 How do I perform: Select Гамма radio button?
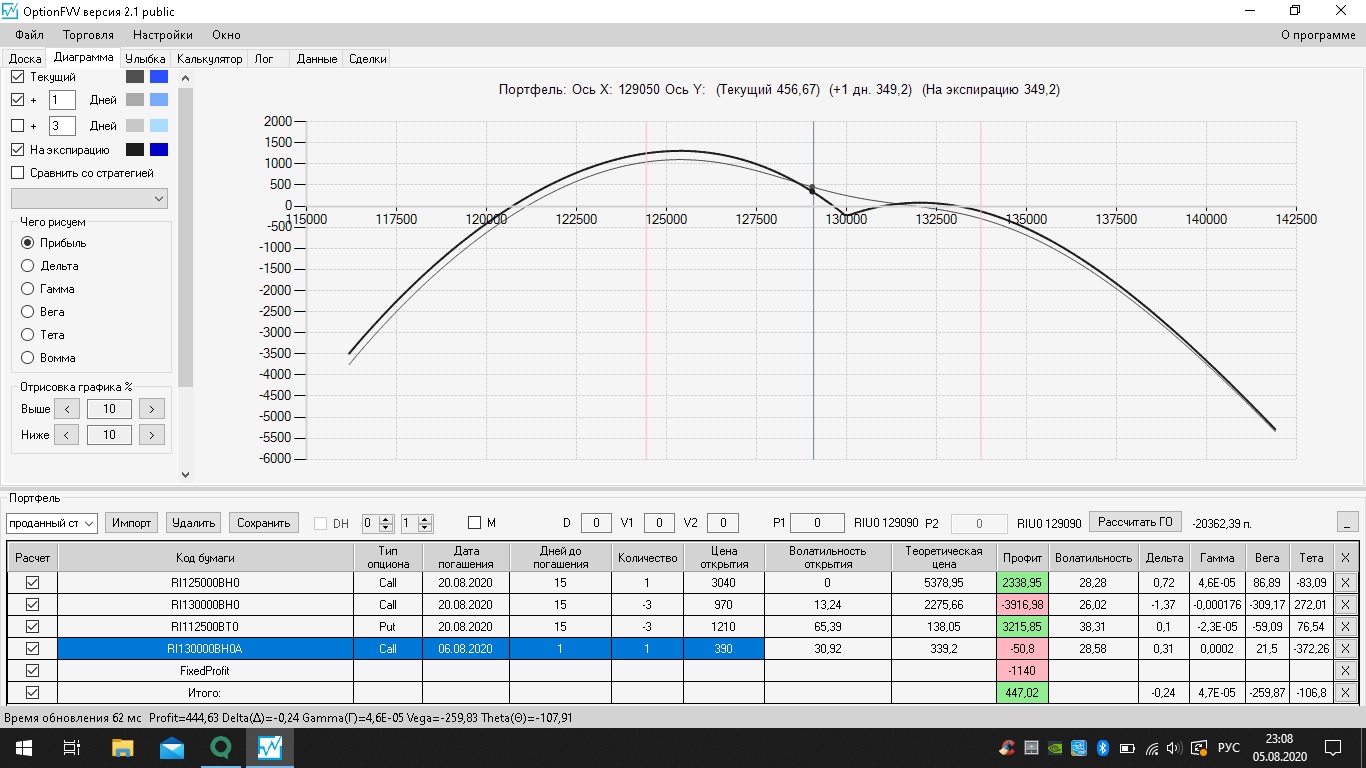[28, 289]
